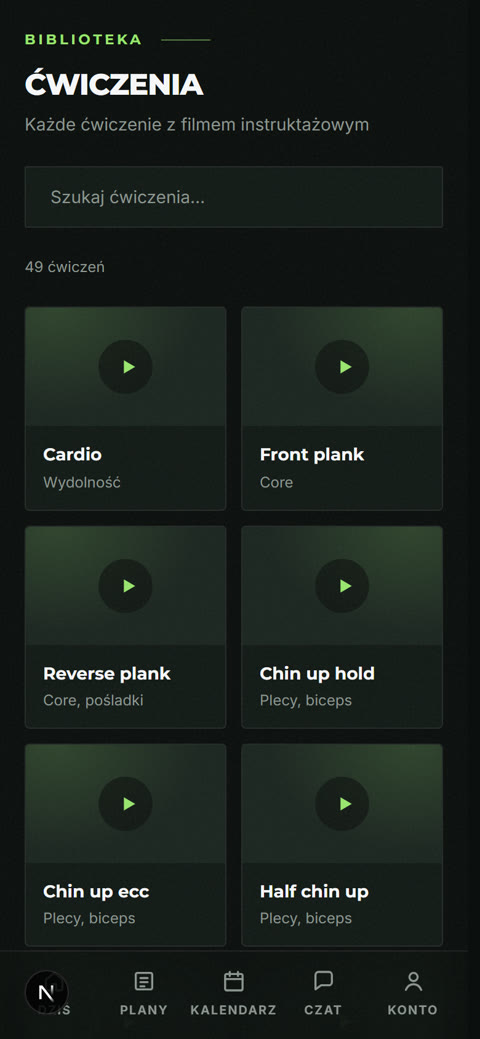Open the Plany tab icon
Screen dimensions: 480x1039
coord(144,981)
